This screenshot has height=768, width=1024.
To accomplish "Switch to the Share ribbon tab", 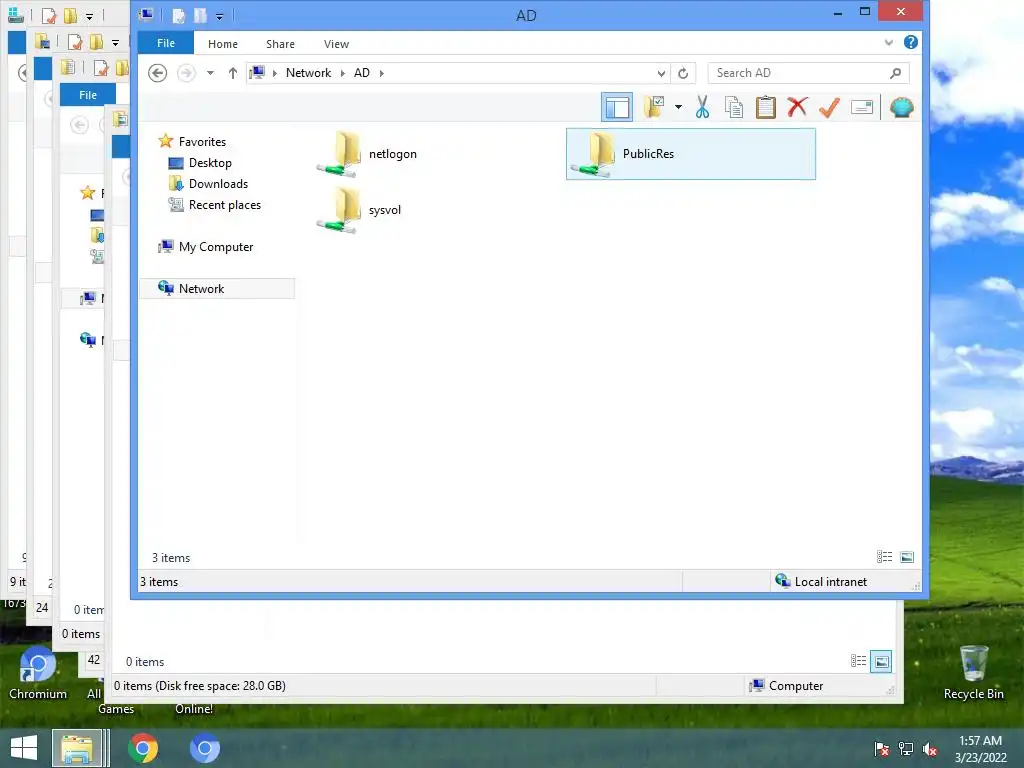I will pyautogui.click(x=280, y=44).
